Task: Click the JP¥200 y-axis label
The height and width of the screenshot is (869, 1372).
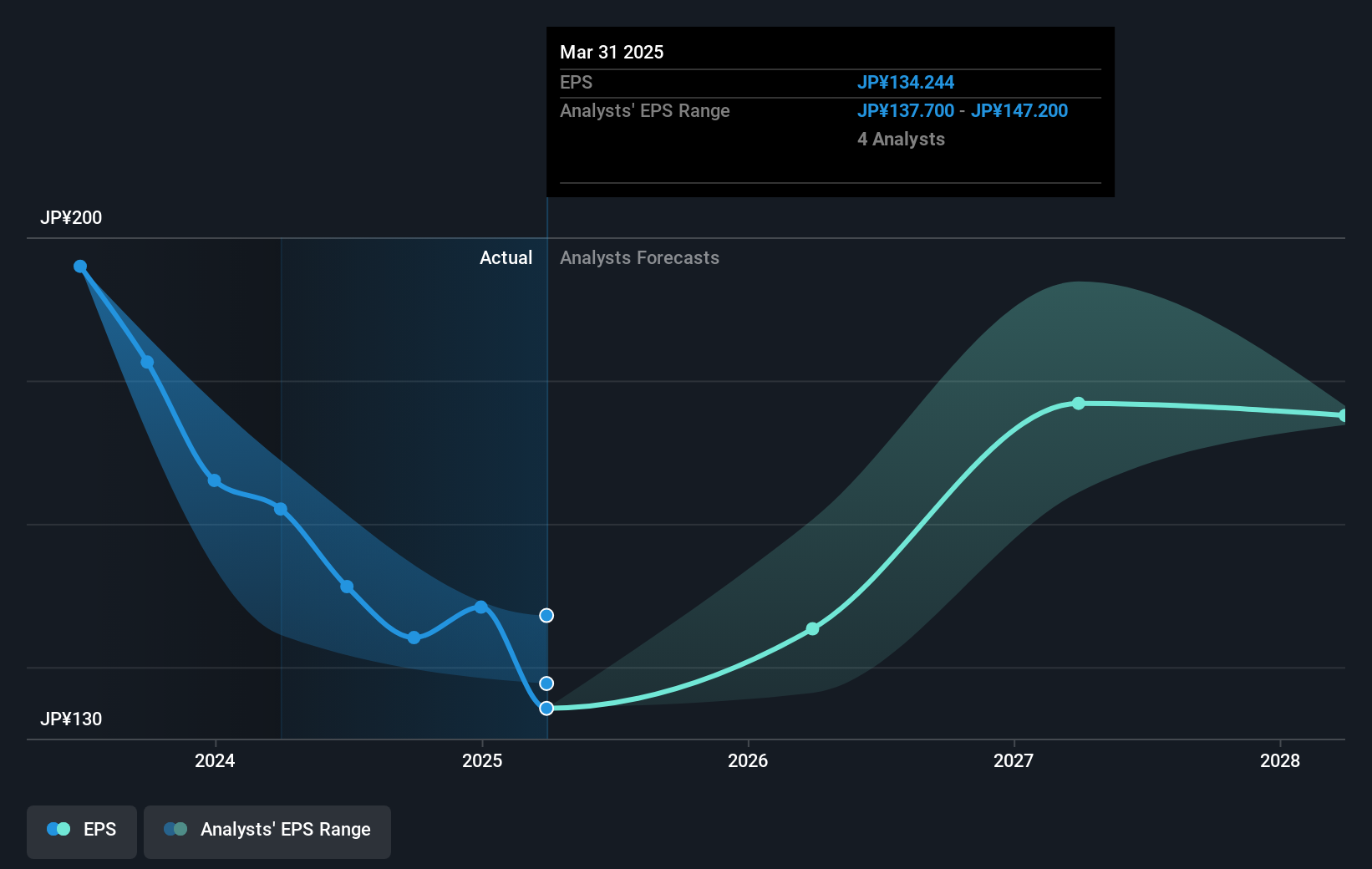Action: point(71,218)
